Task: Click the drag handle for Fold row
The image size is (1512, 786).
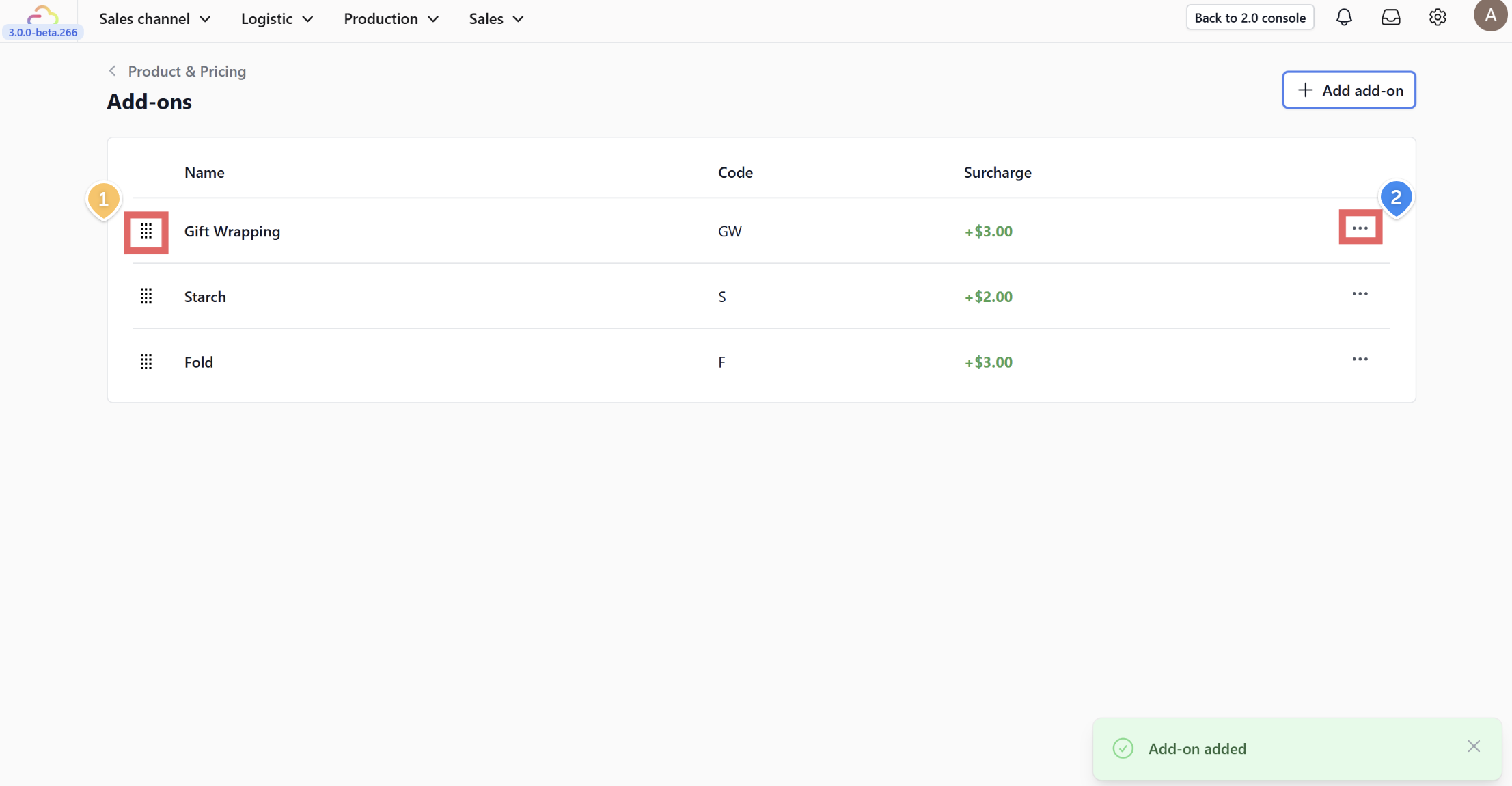Action: coord(146,362)
